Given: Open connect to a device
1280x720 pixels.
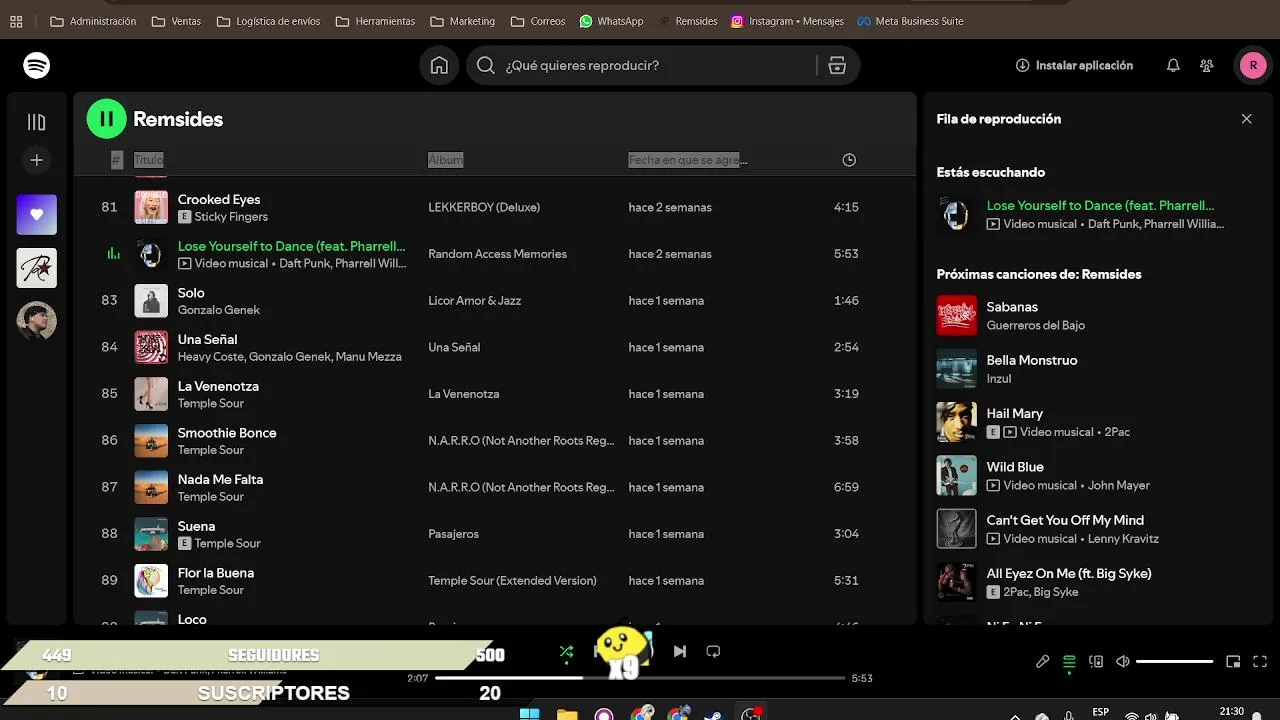Looking at the screenshot, I should point(1096,662).
